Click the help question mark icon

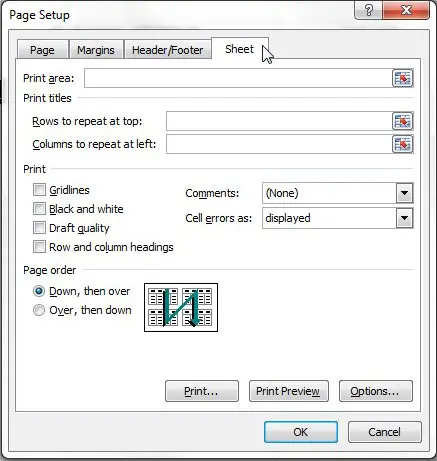click(369, 10)
